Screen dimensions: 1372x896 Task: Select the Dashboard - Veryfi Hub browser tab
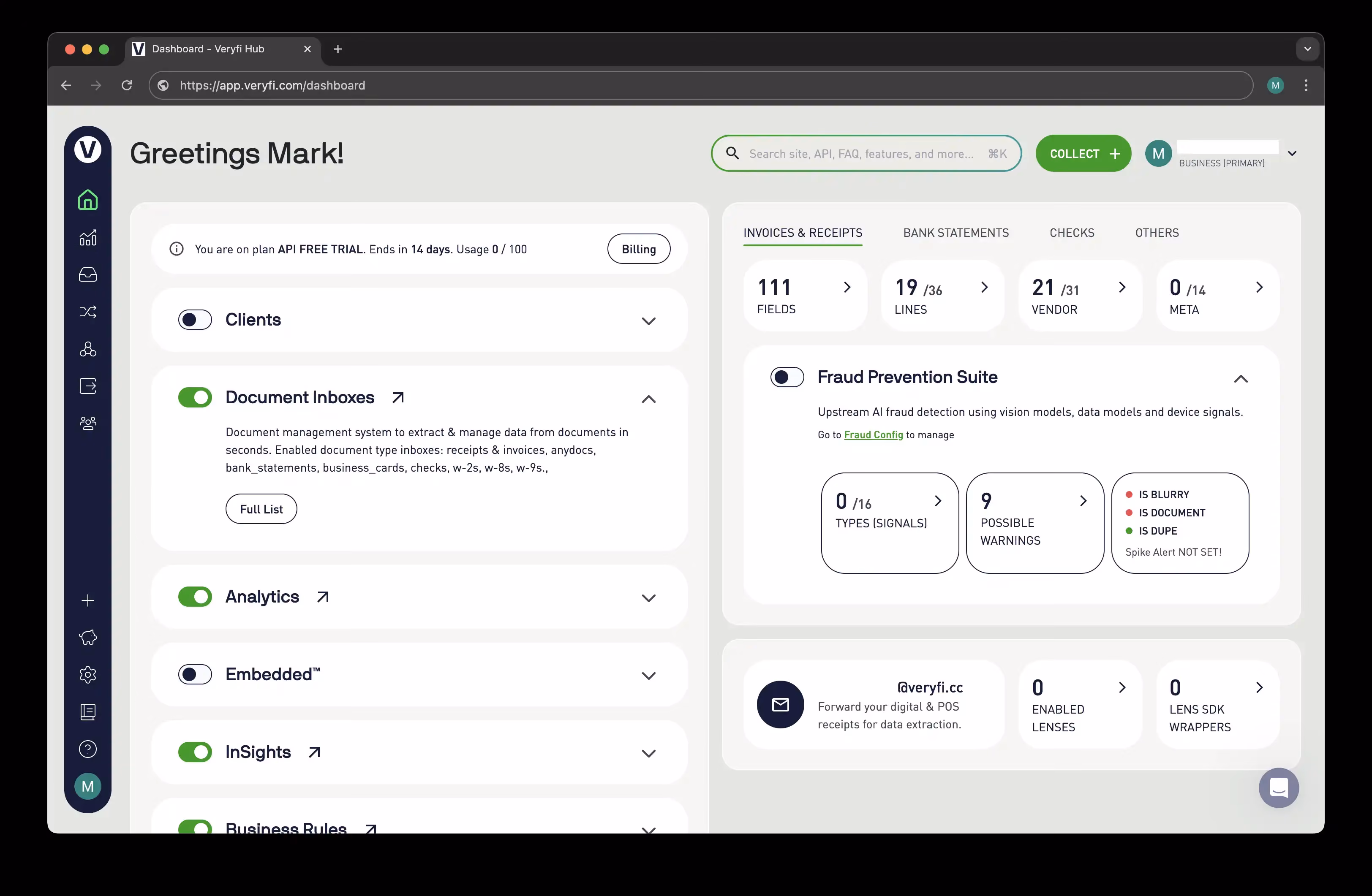tap(223, 49)
